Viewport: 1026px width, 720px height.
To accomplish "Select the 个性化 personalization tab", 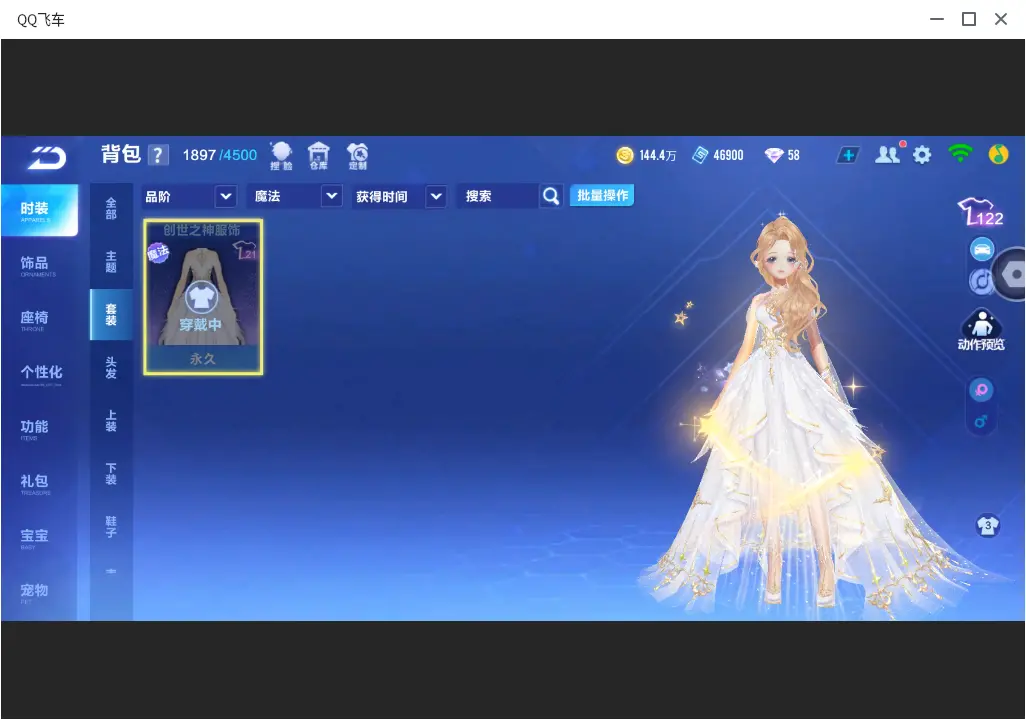I will click(x=39, y=374).
